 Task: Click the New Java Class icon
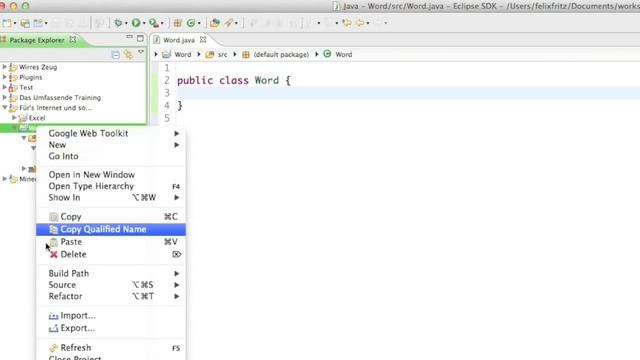191,23
